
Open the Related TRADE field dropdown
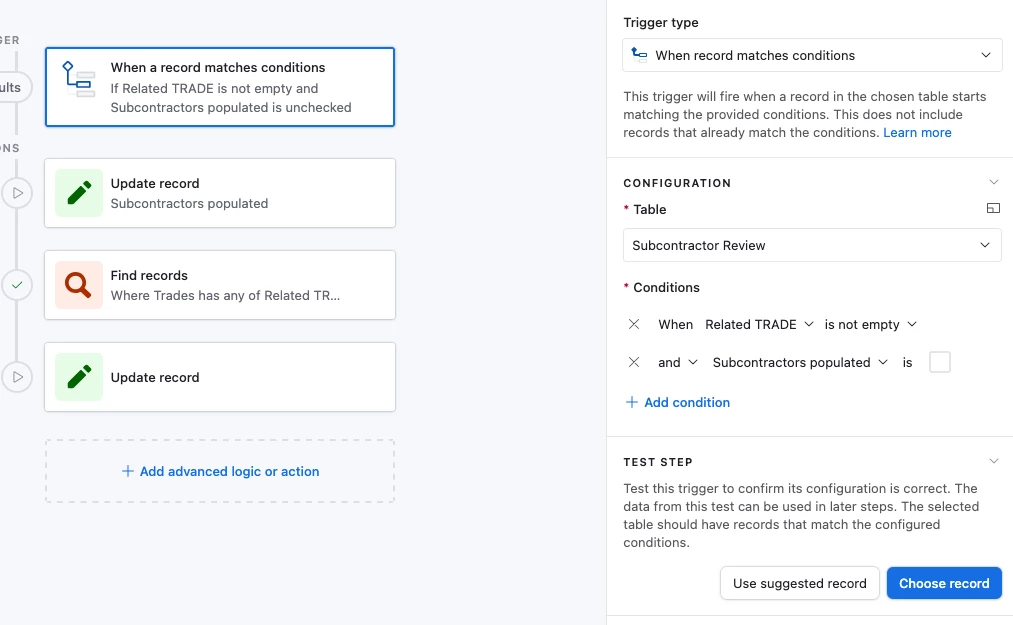pos(759,324)
